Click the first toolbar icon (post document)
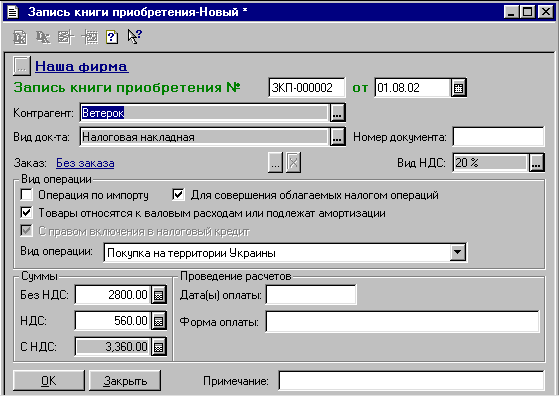Screen dimensions: 559x396 click(20, 37)
